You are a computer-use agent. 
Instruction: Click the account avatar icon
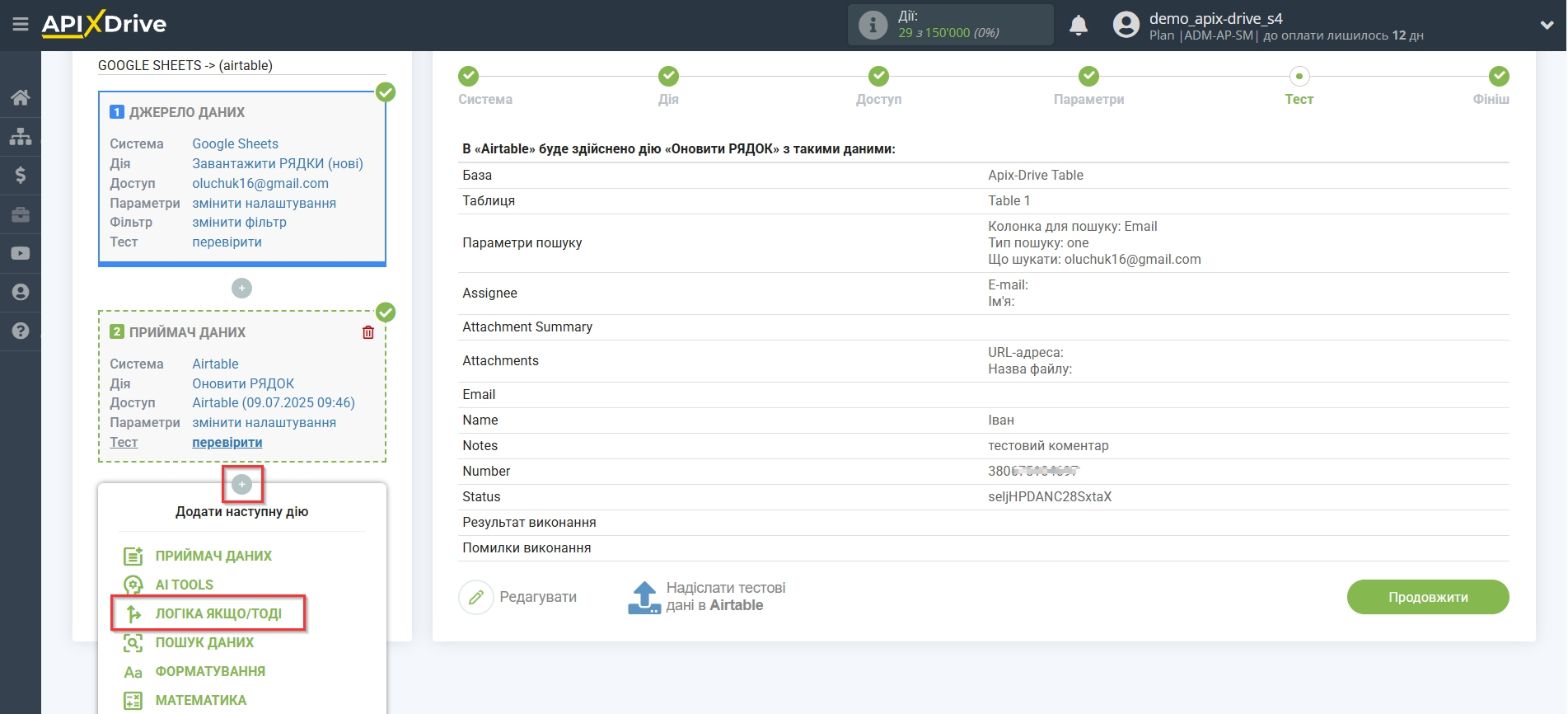coord(1126,25)
